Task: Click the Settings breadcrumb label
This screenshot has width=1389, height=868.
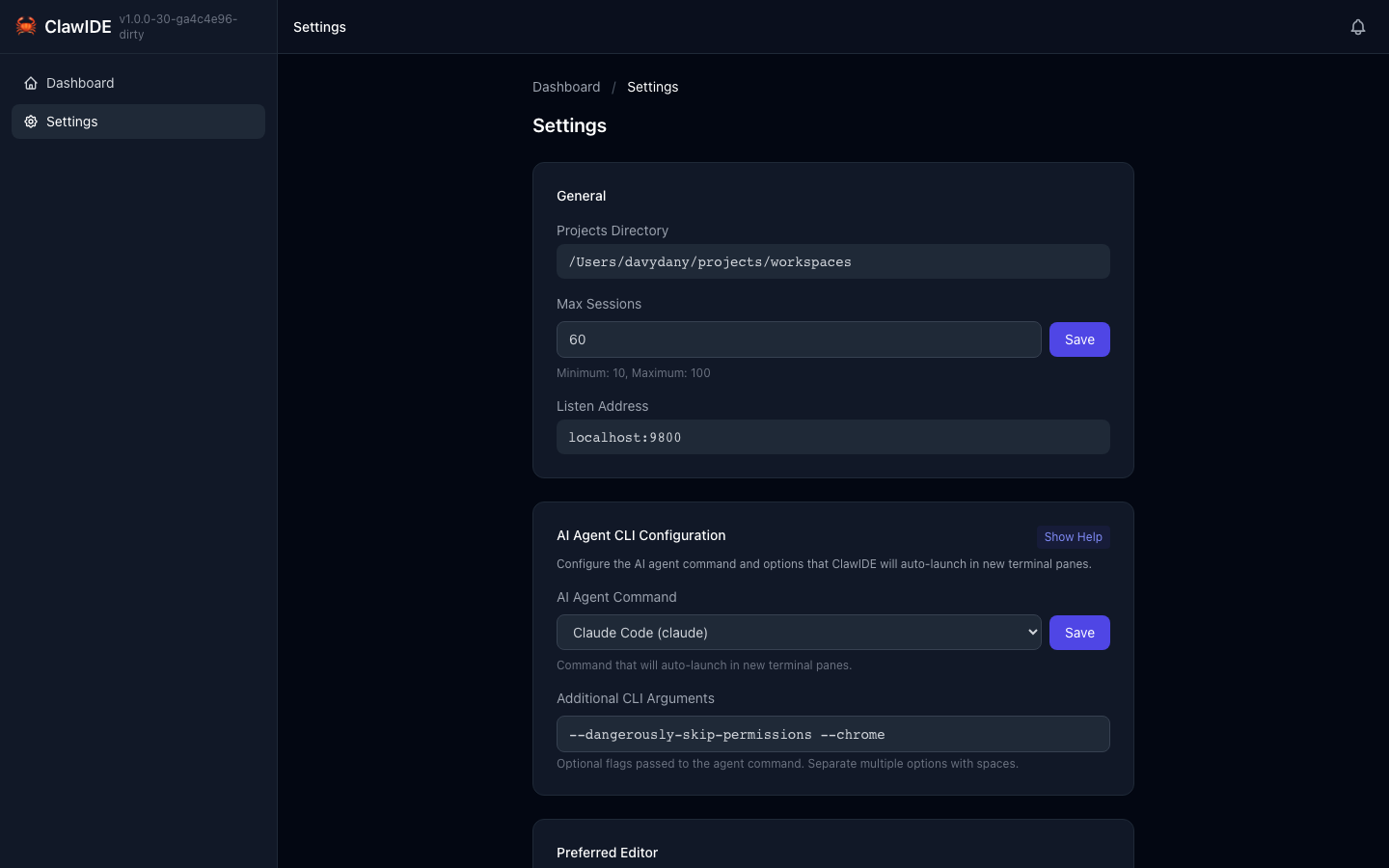Action: [x=653, y=87]
